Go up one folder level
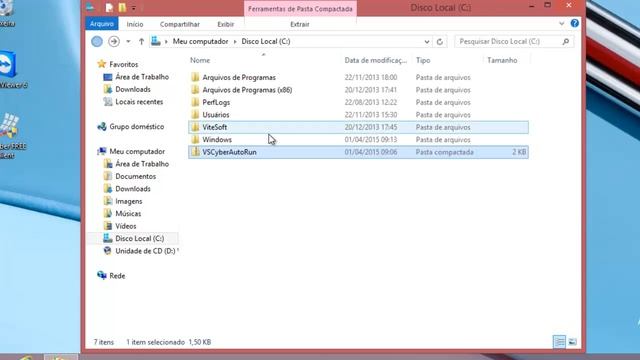This screenshot has height=360, width=640. tap(141, 41)
